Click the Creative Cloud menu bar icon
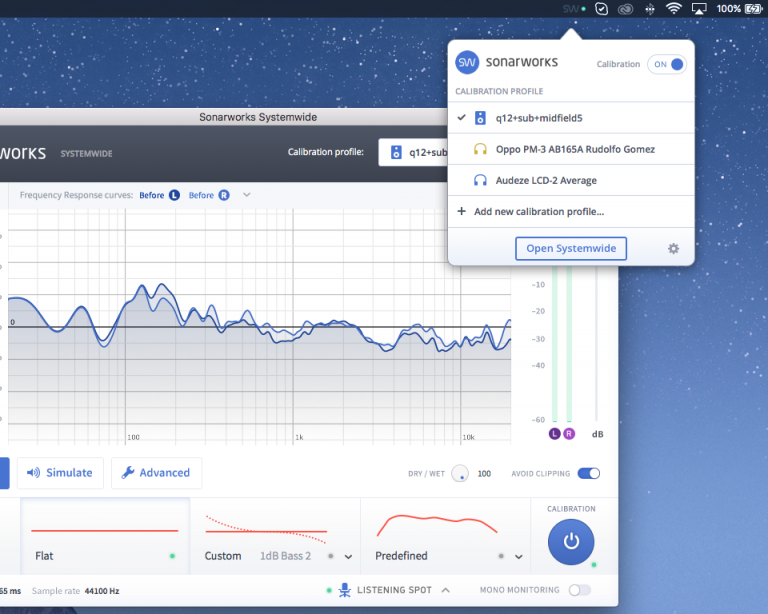Screen dimensions: 768x614 pyautogui.click(x=625, y=9)
